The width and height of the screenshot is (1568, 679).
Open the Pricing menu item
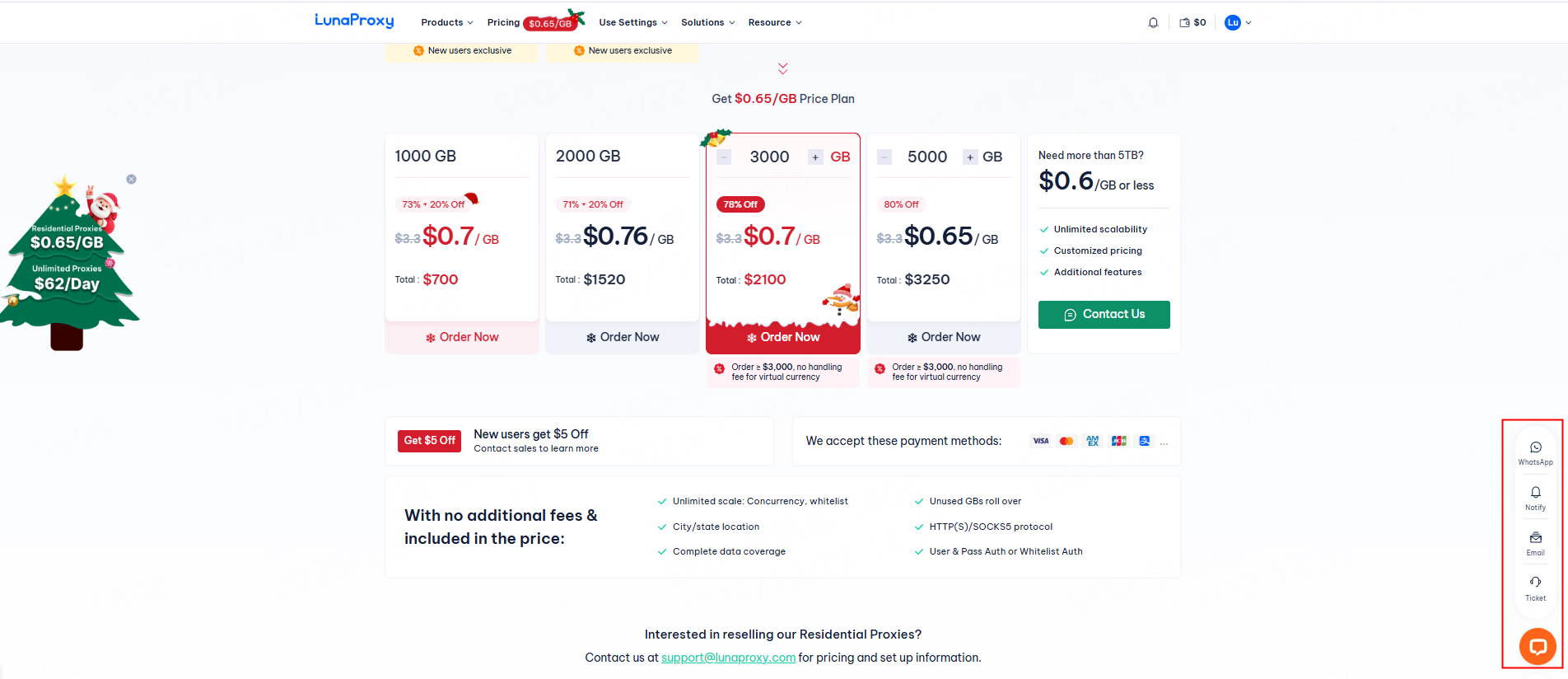(503, 23)
